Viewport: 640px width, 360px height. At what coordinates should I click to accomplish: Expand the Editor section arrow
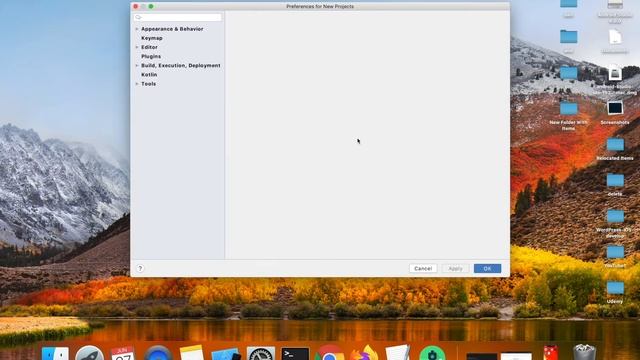pos(137,47)
